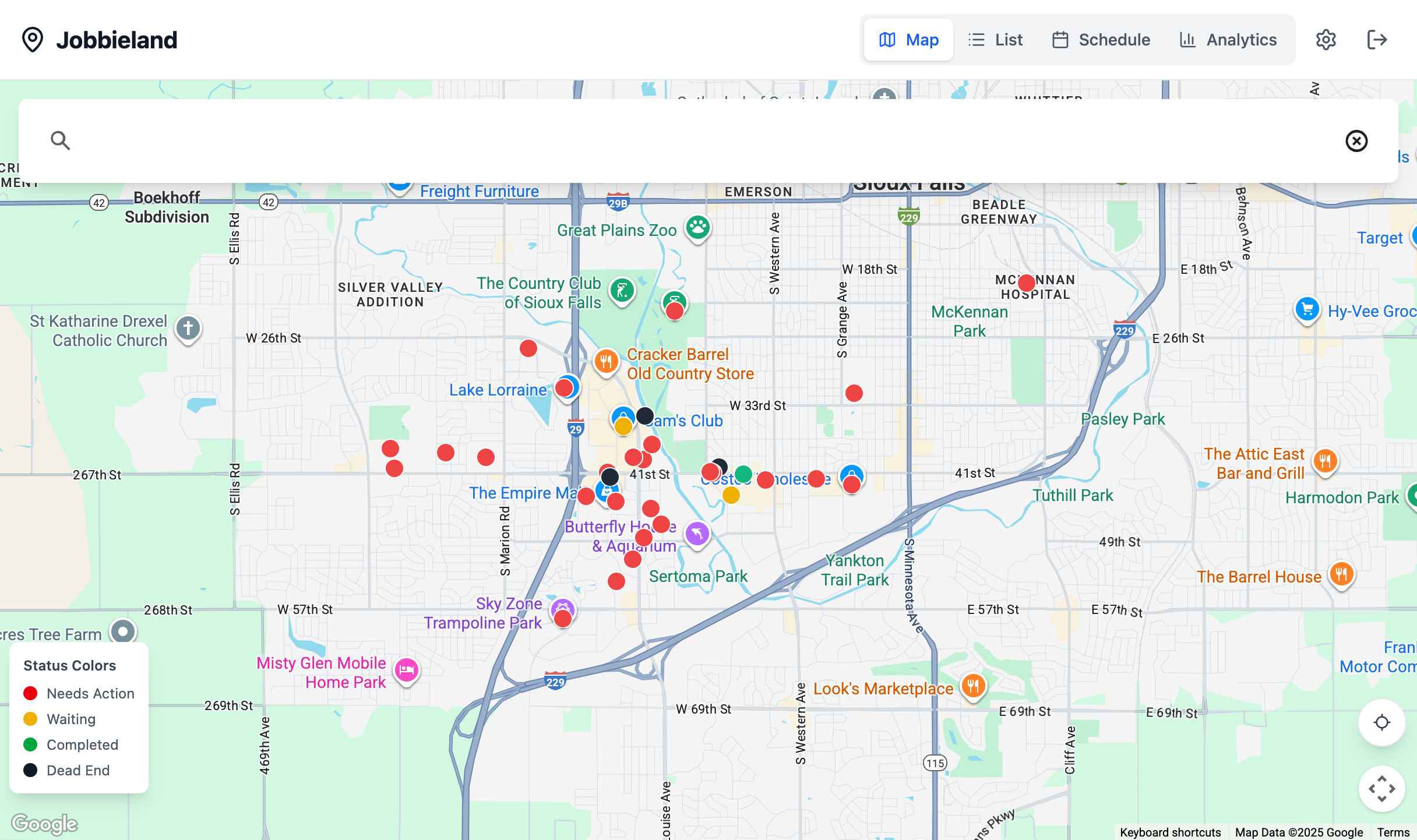Click Butterfly House purple marker icon
Image resolution: width=1417 pixels, height=840 pixels.
click(x=697, y=533)
